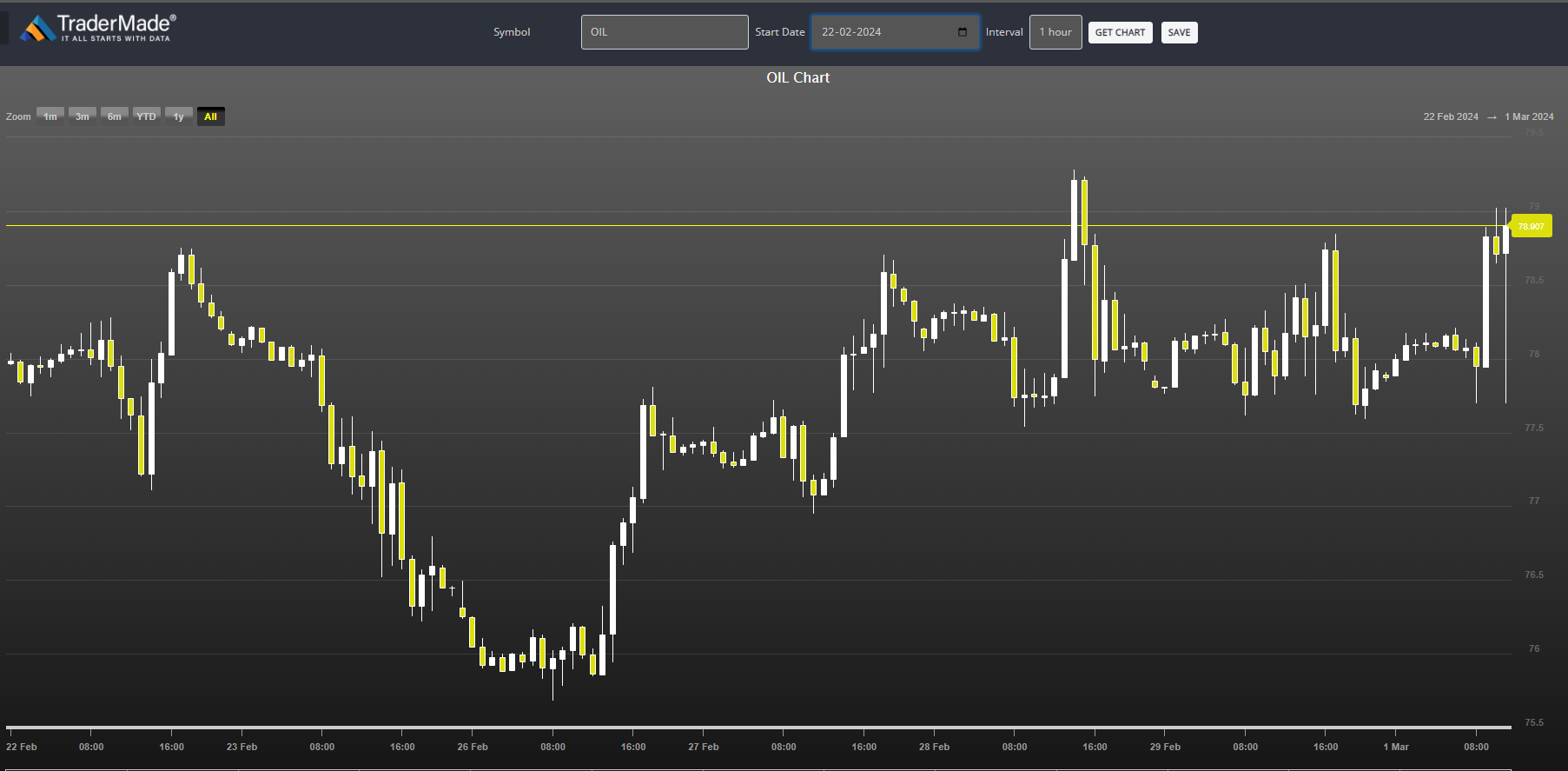This screenshot has width=1568, height=771.
Task: Select the All zoom range
Action: tap(210, 116)
